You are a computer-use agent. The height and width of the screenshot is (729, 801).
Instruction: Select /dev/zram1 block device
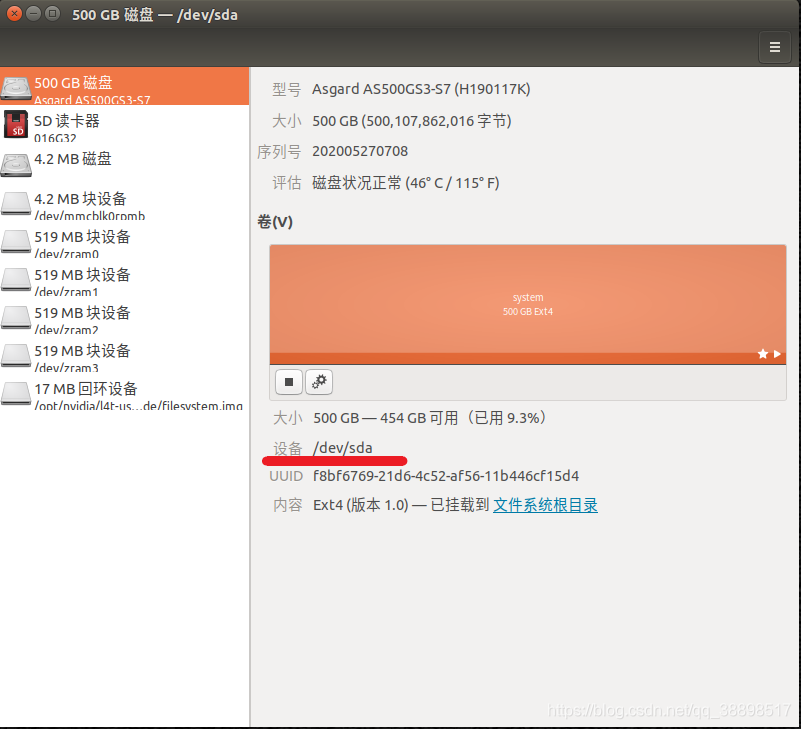click(x=124, y=280)
